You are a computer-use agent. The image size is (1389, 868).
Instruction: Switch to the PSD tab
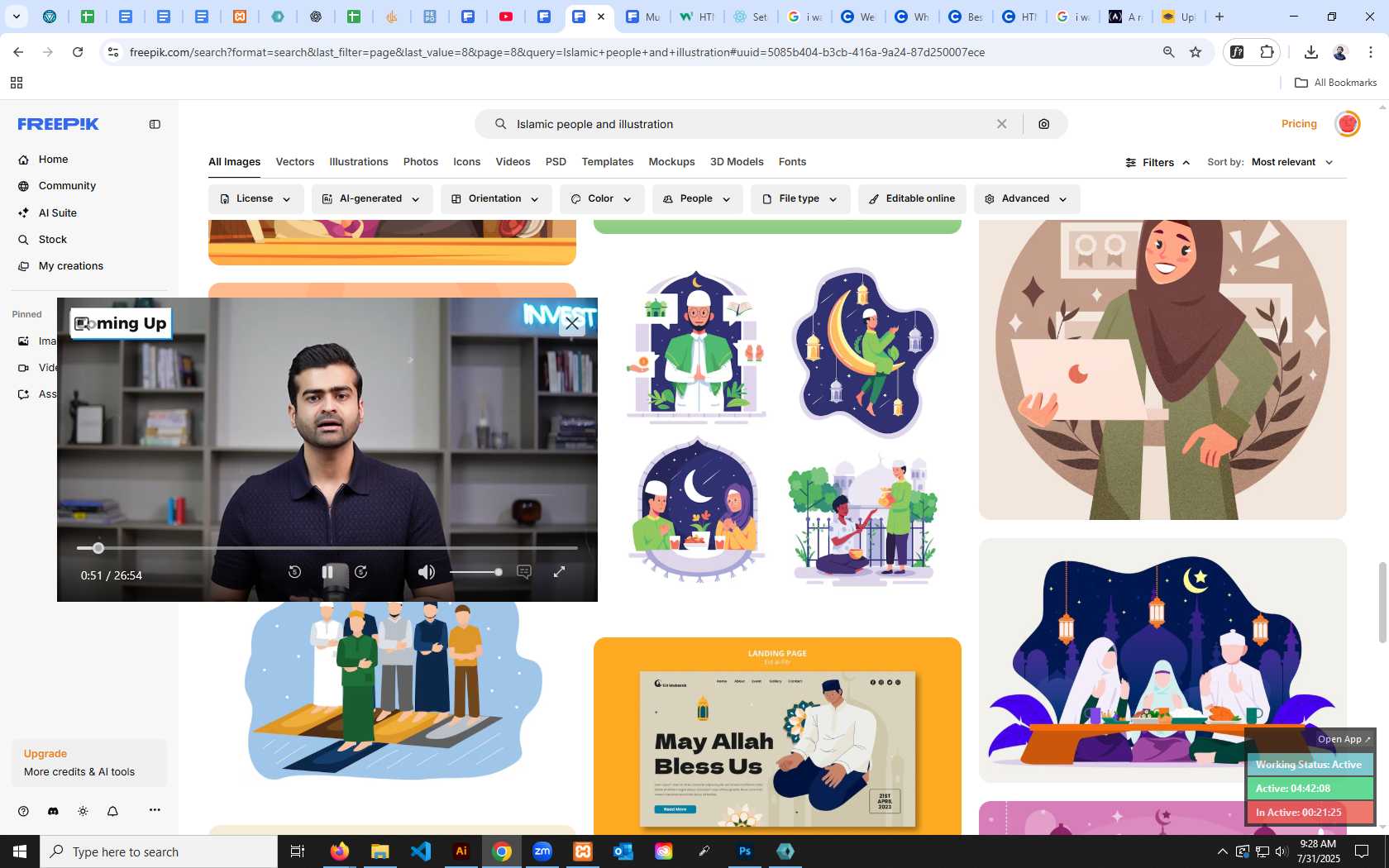[556, 162]
